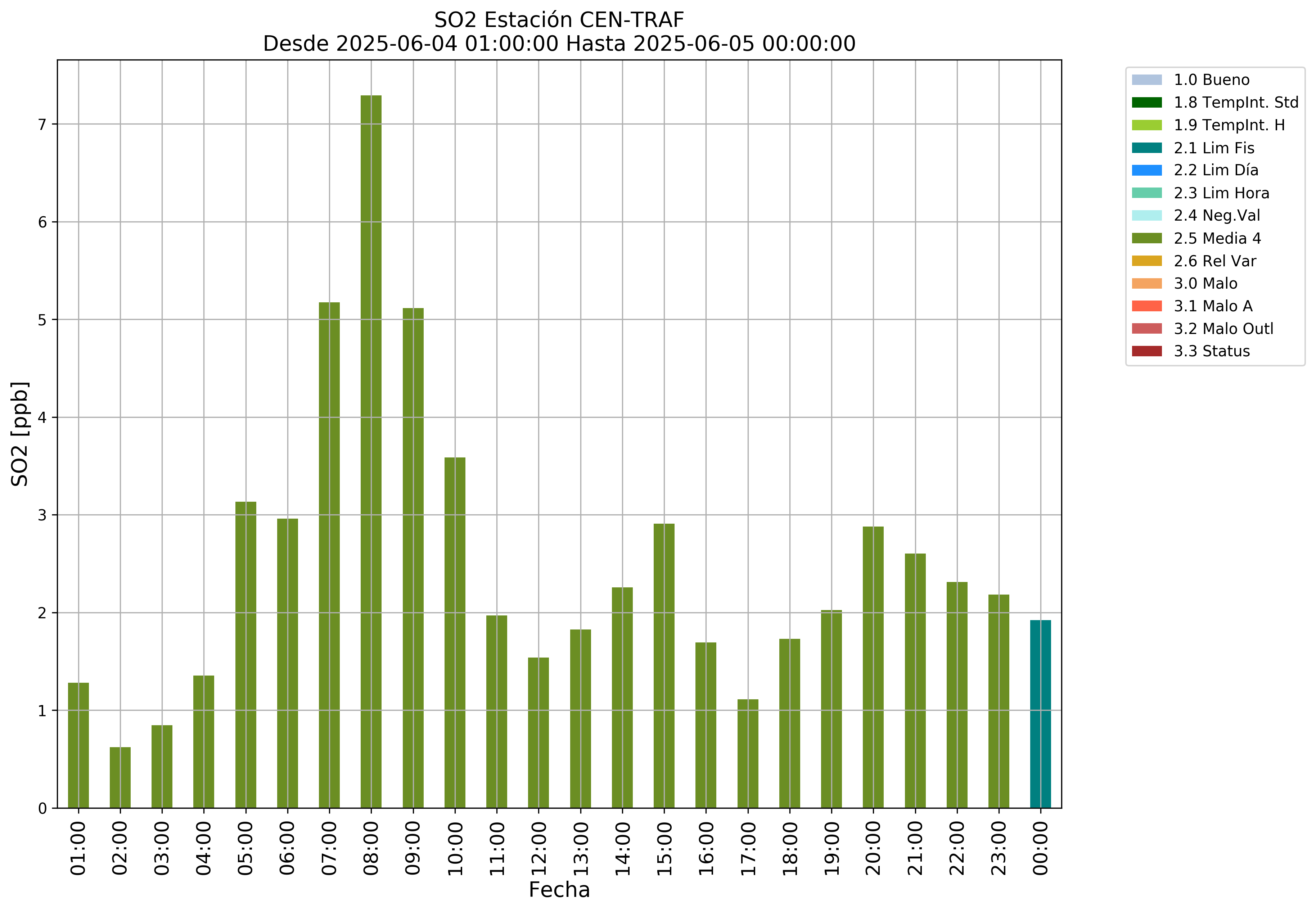Click the 1.8 TempInt. Std legend swatch
1316x912 pixels.
click(1146, 102)
